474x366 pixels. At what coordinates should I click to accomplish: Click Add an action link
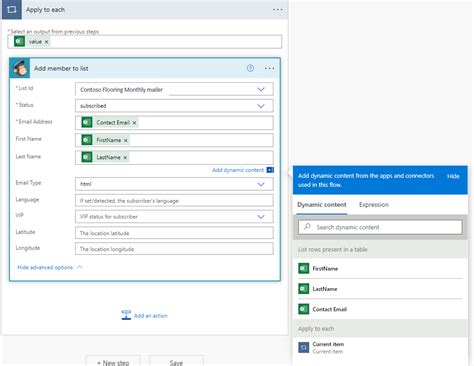click(x=151, y=316)
